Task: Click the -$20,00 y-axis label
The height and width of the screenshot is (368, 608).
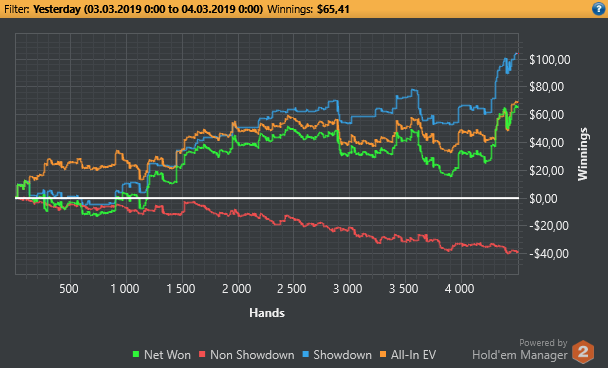Action: (549, 226)
